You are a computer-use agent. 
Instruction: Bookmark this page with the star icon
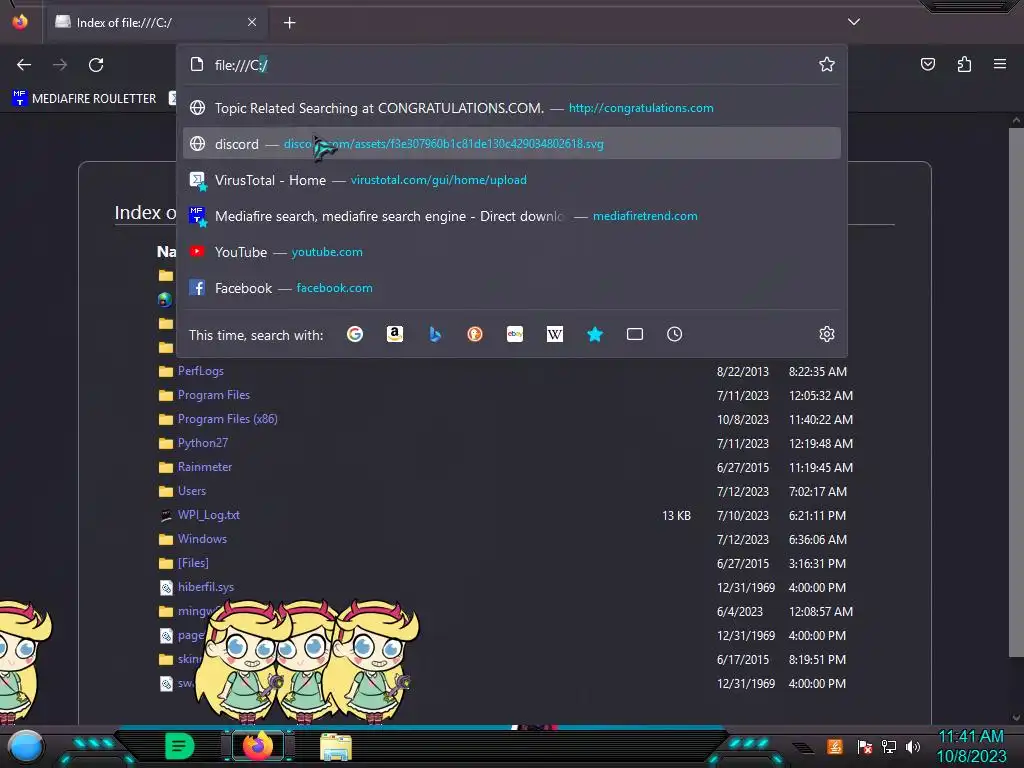(x=827, y=64)
